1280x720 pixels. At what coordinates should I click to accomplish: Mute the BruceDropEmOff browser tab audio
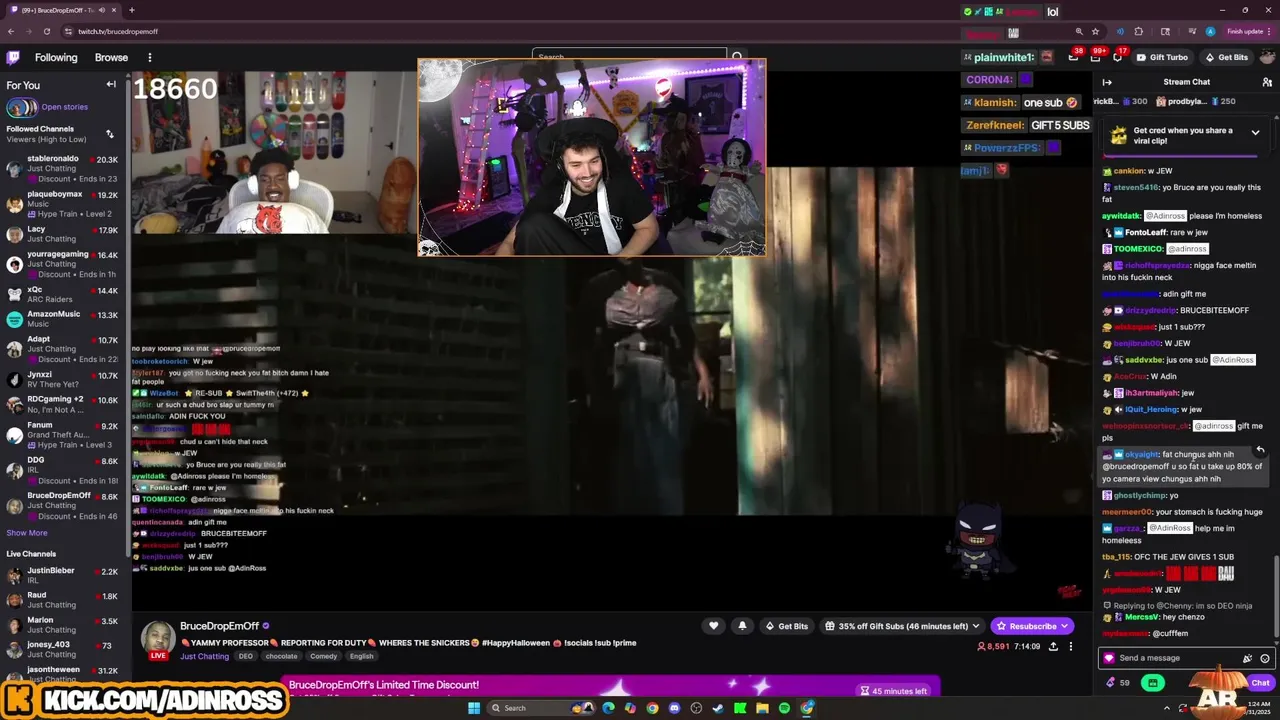coord(101,10)
